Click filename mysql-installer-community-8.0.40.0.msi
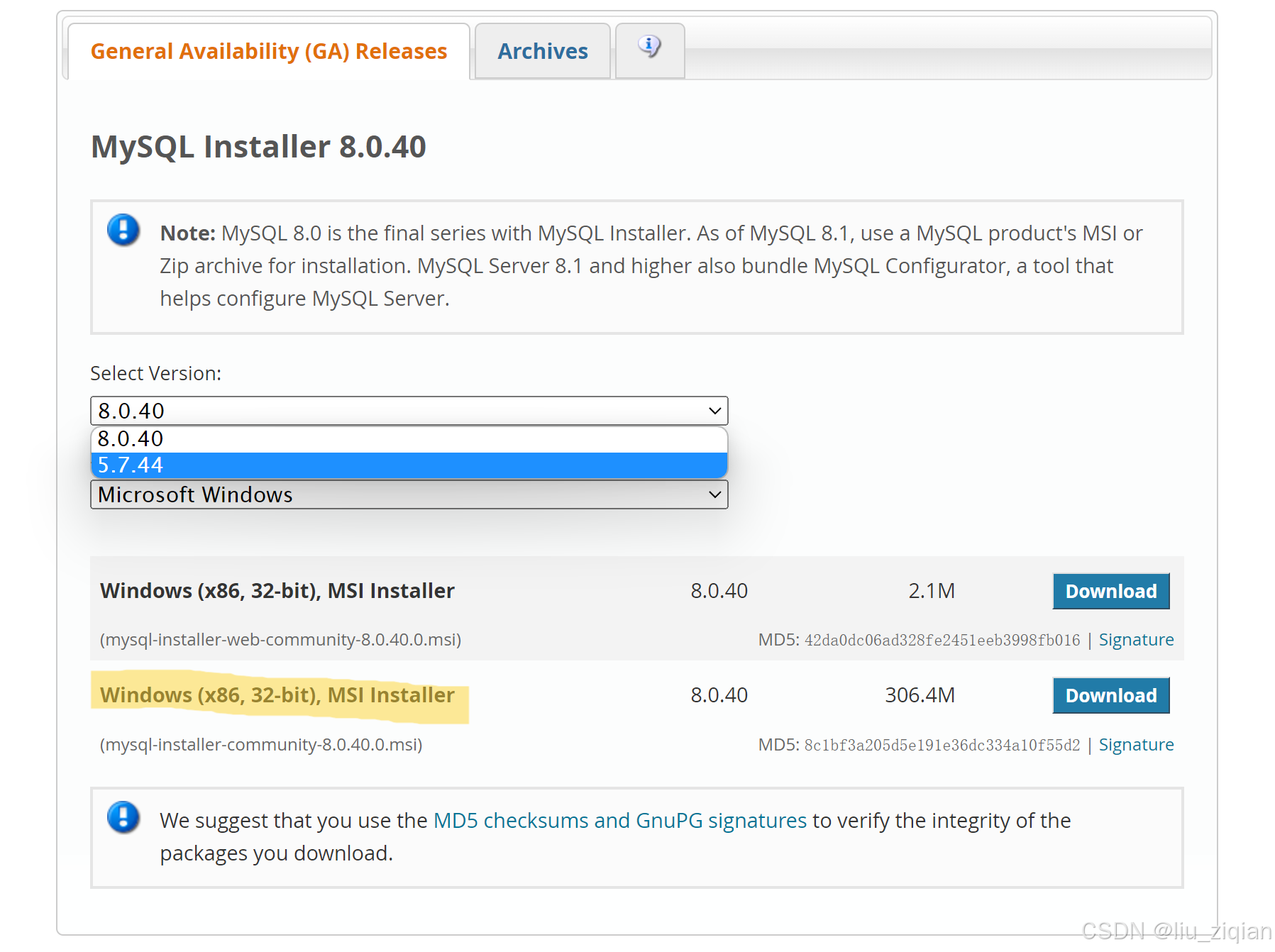This screenshot has height=952, width=1275. (261, 745)
